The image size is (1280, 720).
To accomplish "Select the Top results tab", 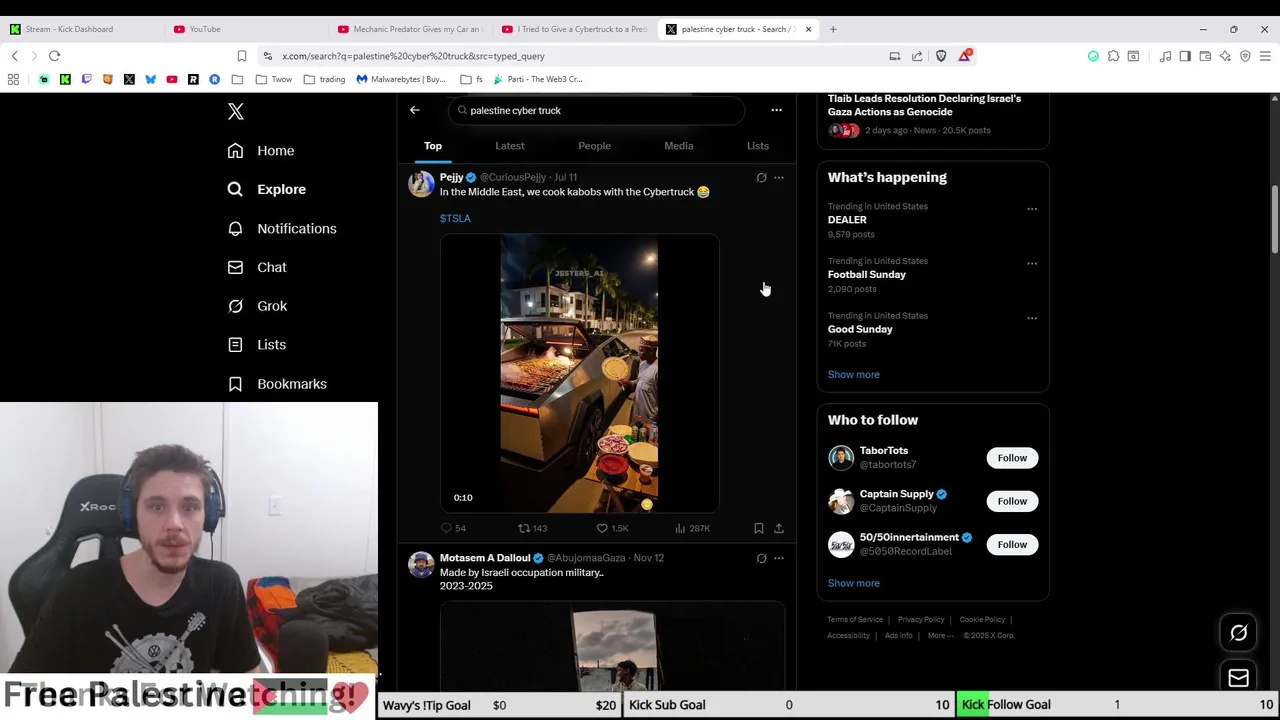I will 433,146.
